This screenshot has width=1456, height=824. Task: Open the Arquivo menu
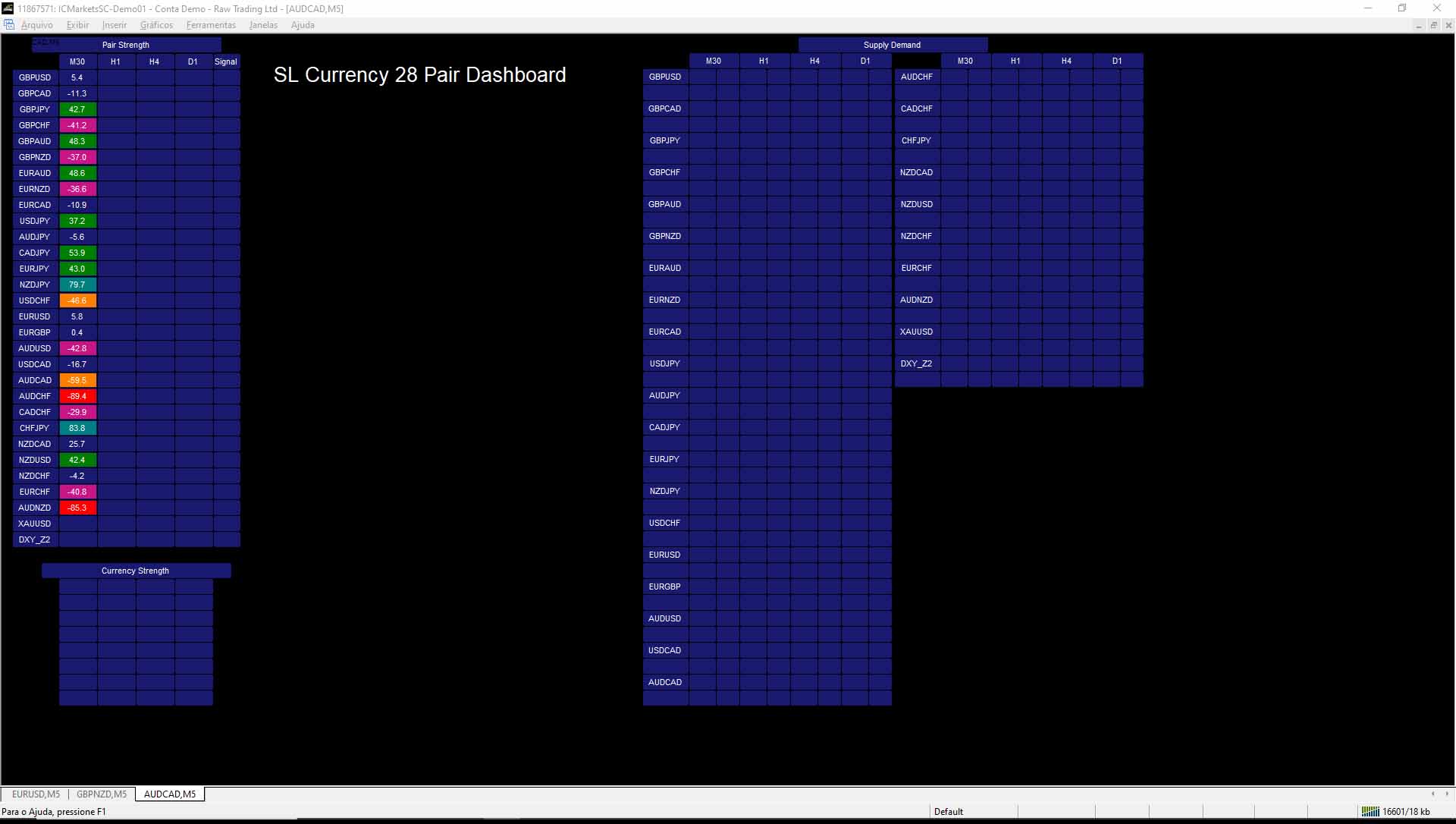36,25
